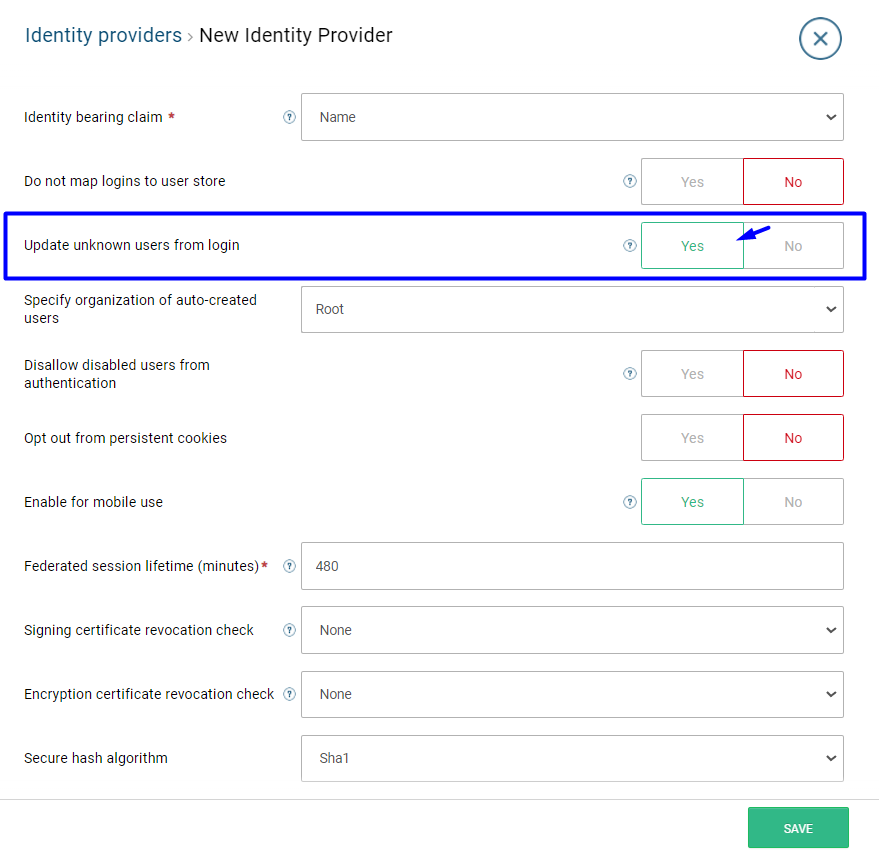Click the Save button
The width and height of the screenshot is (879, 854).
pos(798,828)
